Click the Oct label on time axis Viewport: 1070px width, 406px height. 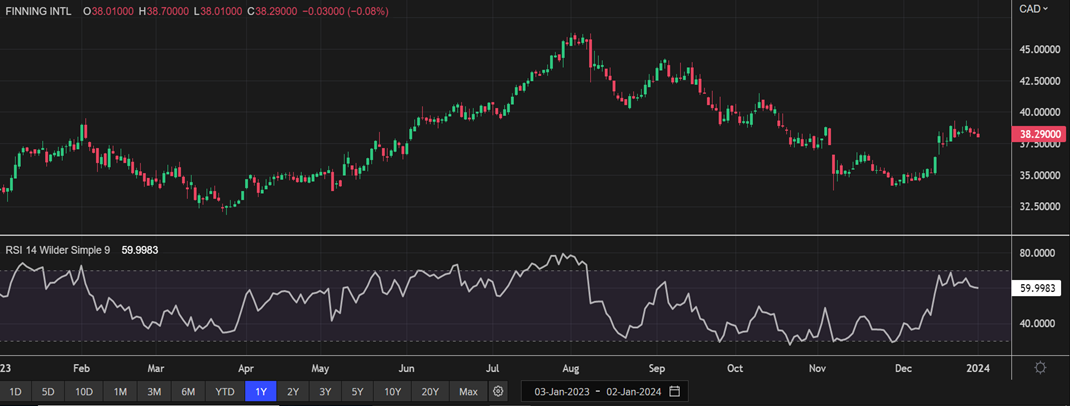pyautogui.click(x=735, y=368)
